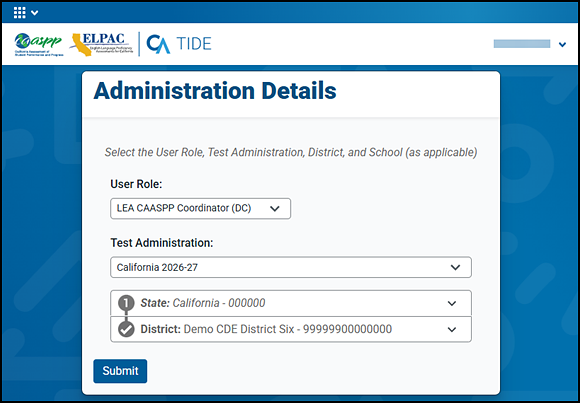Image resolution: width=580 pixels, height=403 pixels.
Task: Expand the State California row
Action: tap(291, 303)
